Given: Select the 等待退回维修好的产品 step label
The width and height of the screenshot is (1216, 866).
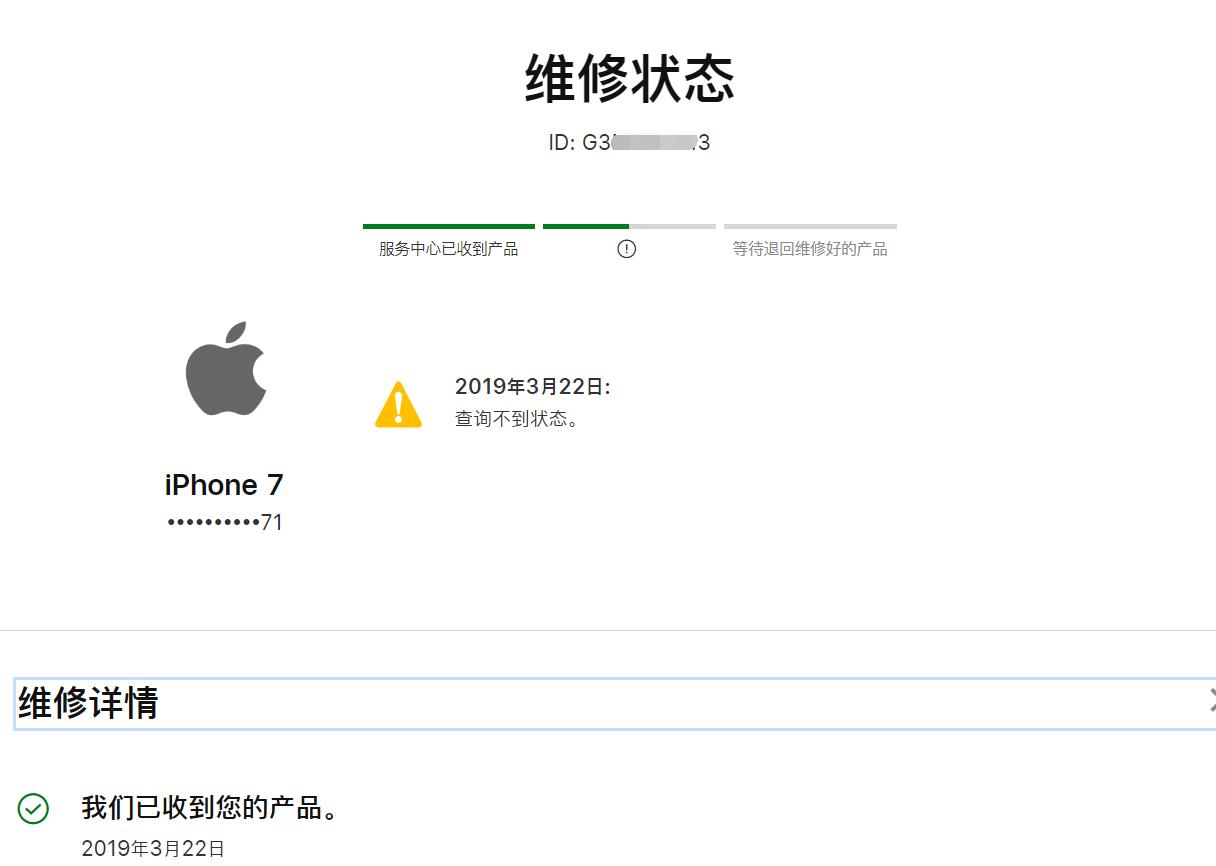Looking at the screenshot, I should click(x=810, y=249).
